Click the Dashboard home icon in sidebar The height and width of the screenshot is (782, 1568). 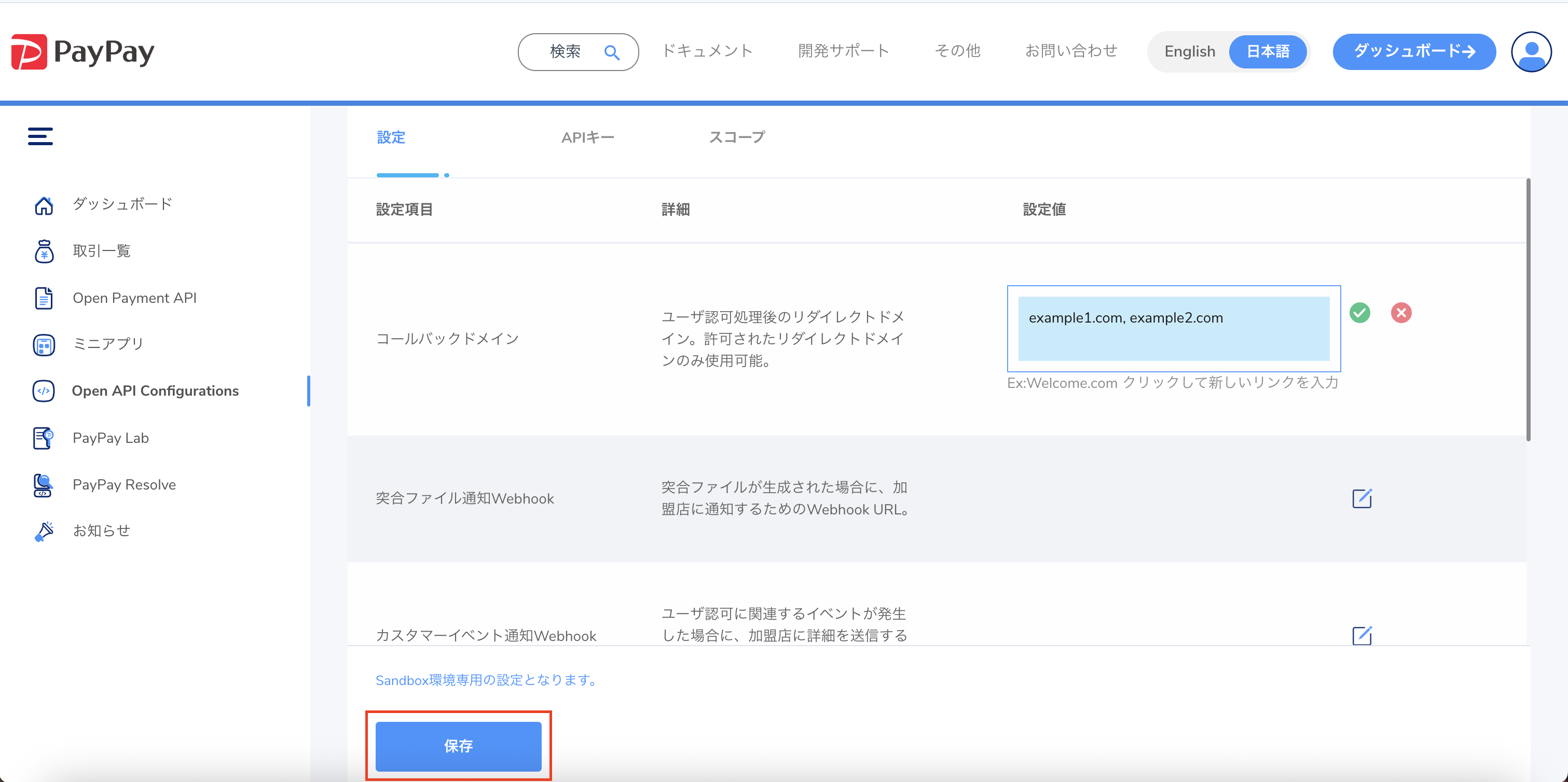click(44, 205)
